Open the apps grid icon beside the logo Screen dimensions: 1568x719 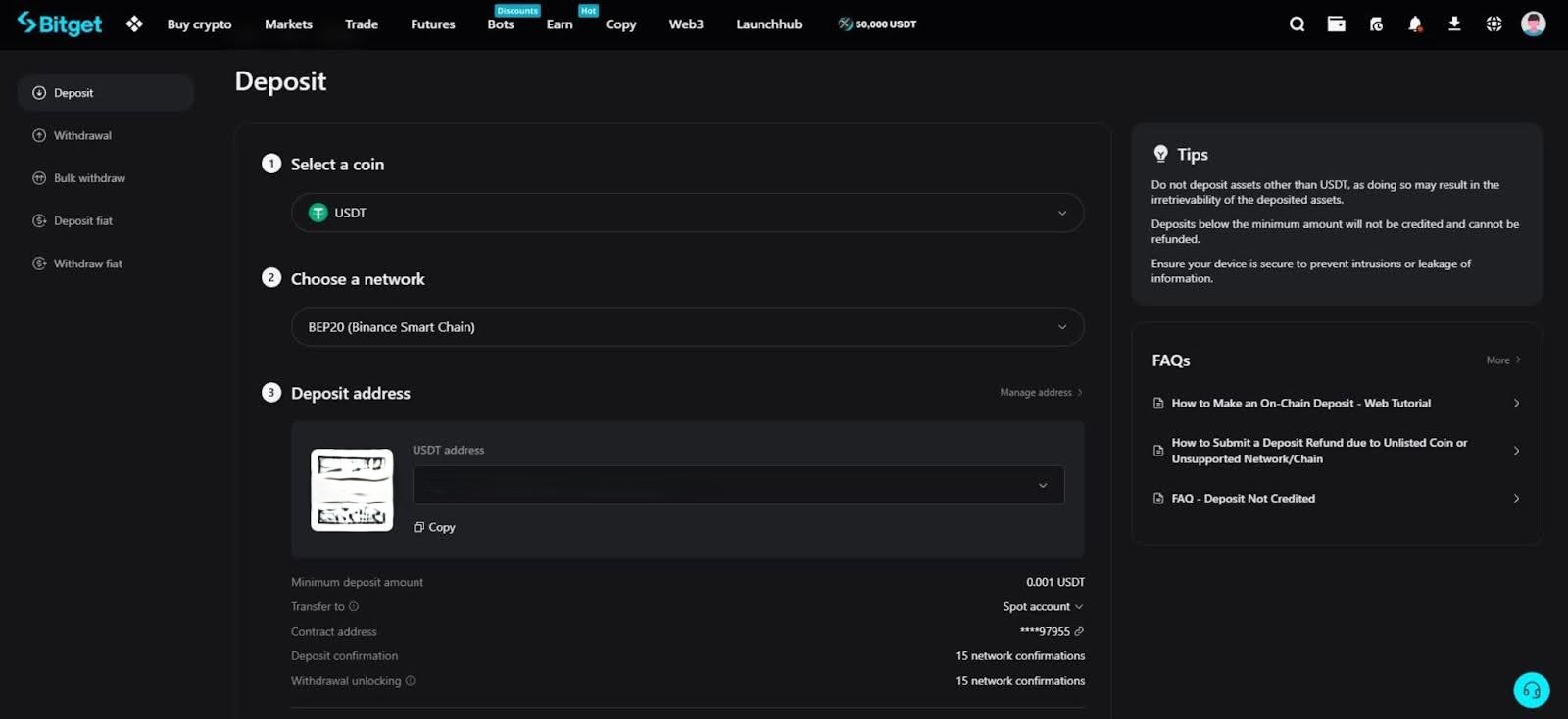pyautogui.click(x=134, y=24)
